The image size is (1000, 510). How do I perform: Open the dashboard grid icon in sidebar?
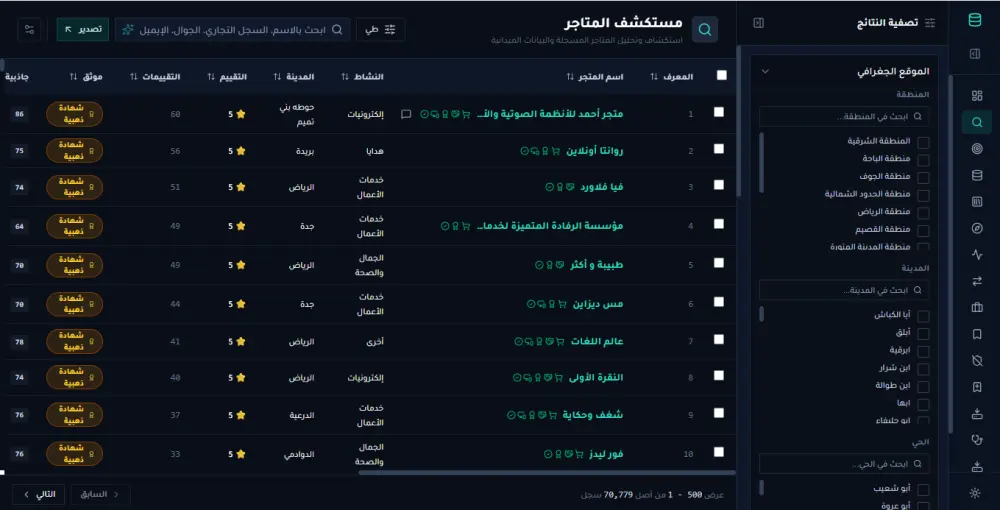pos(977,96)
